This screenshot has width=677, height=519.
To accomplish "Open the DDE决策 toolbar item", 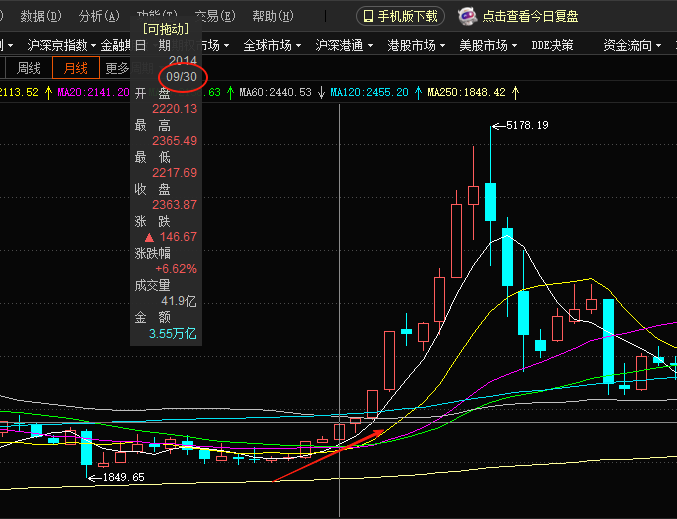I will click(552, 45).
